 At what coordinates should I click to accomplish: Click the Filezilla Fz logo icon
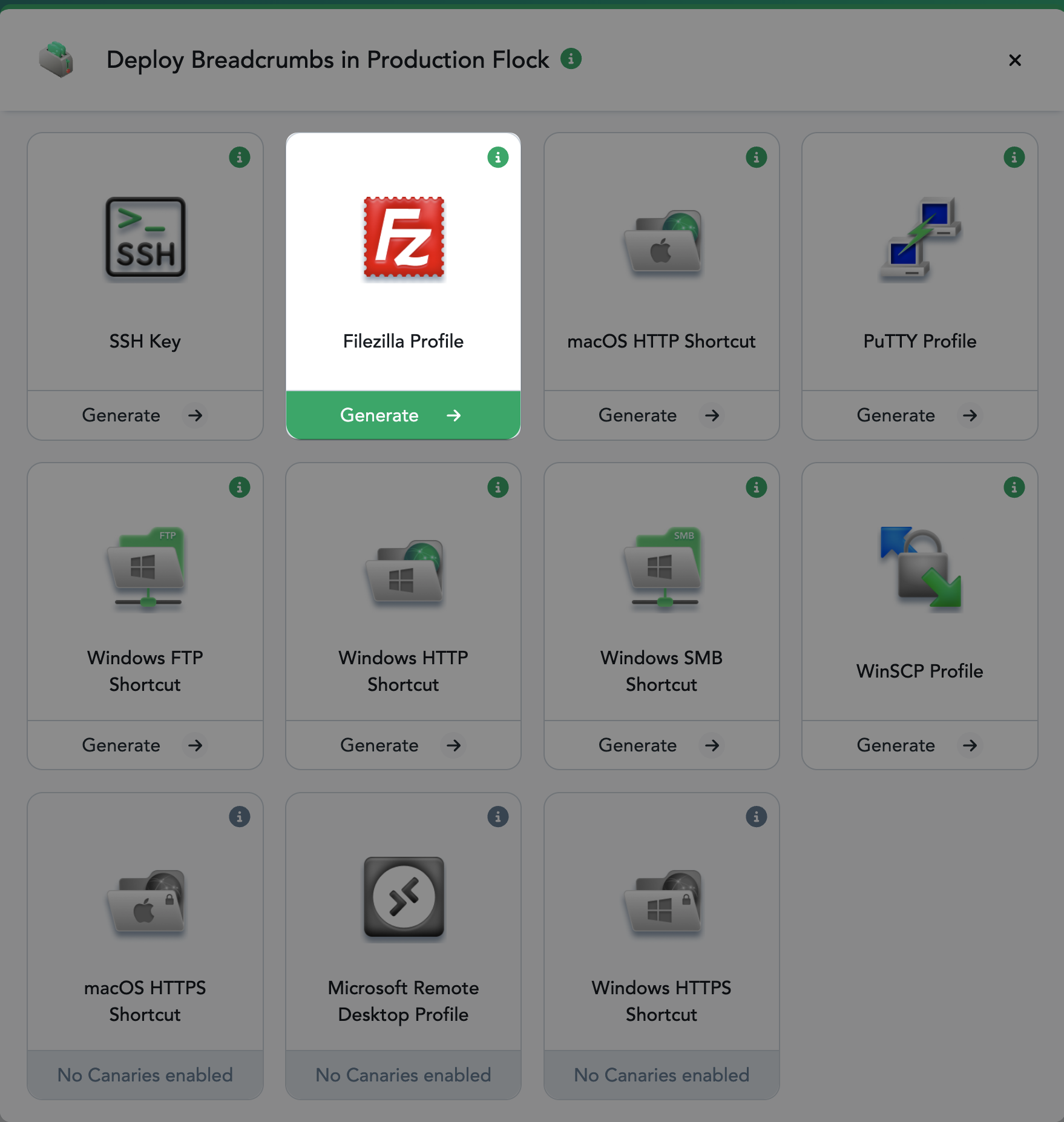pos(404,237)
